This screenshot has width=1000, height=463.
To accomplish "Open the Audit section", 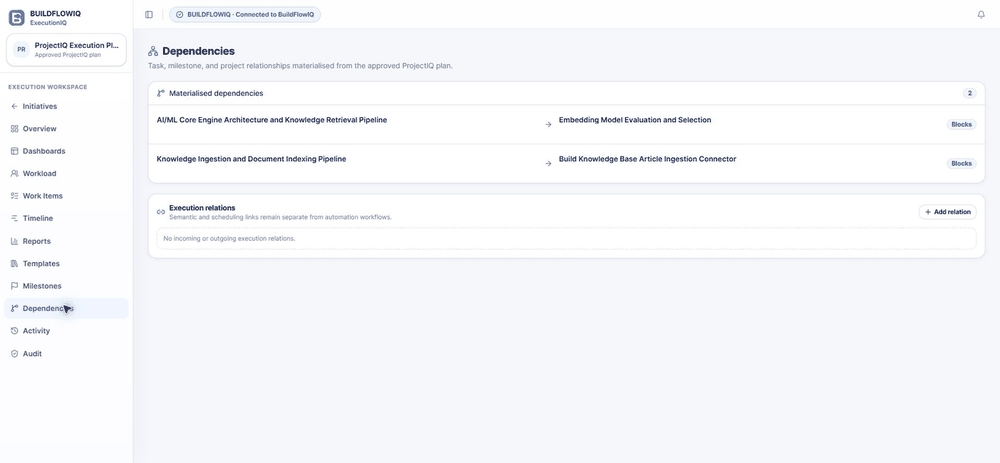I will (x=66, y=353).
